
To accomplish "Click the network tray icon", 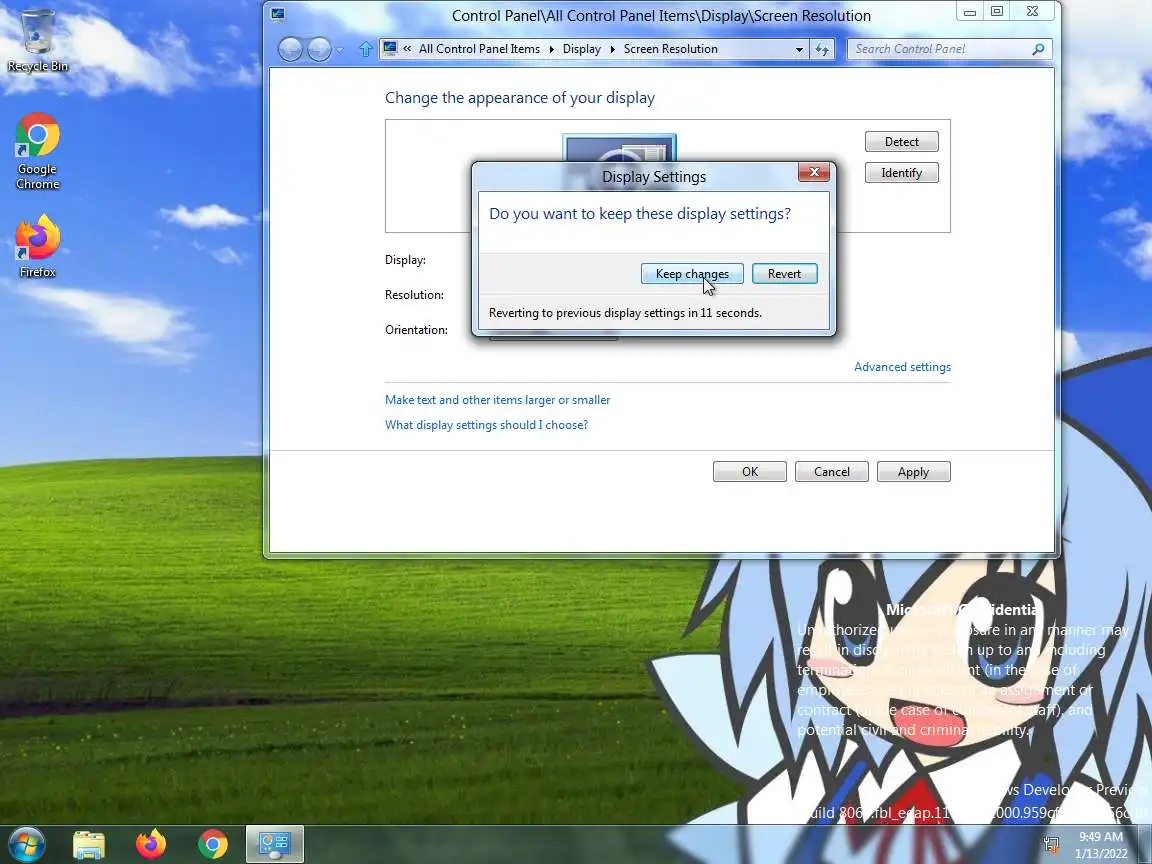I will tap(1051, 844).
